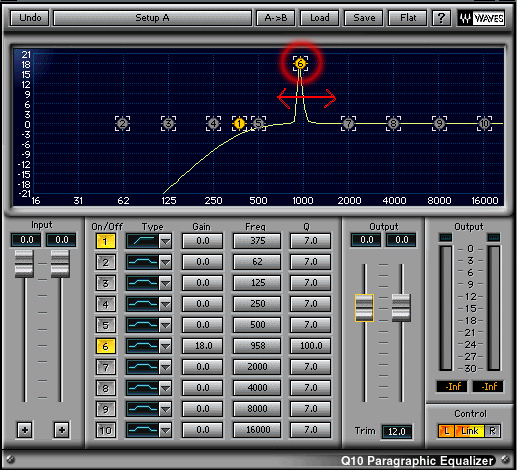This screenshot has height=470, width=517.
Task: Click the left input fader handle
Action: 24,264
